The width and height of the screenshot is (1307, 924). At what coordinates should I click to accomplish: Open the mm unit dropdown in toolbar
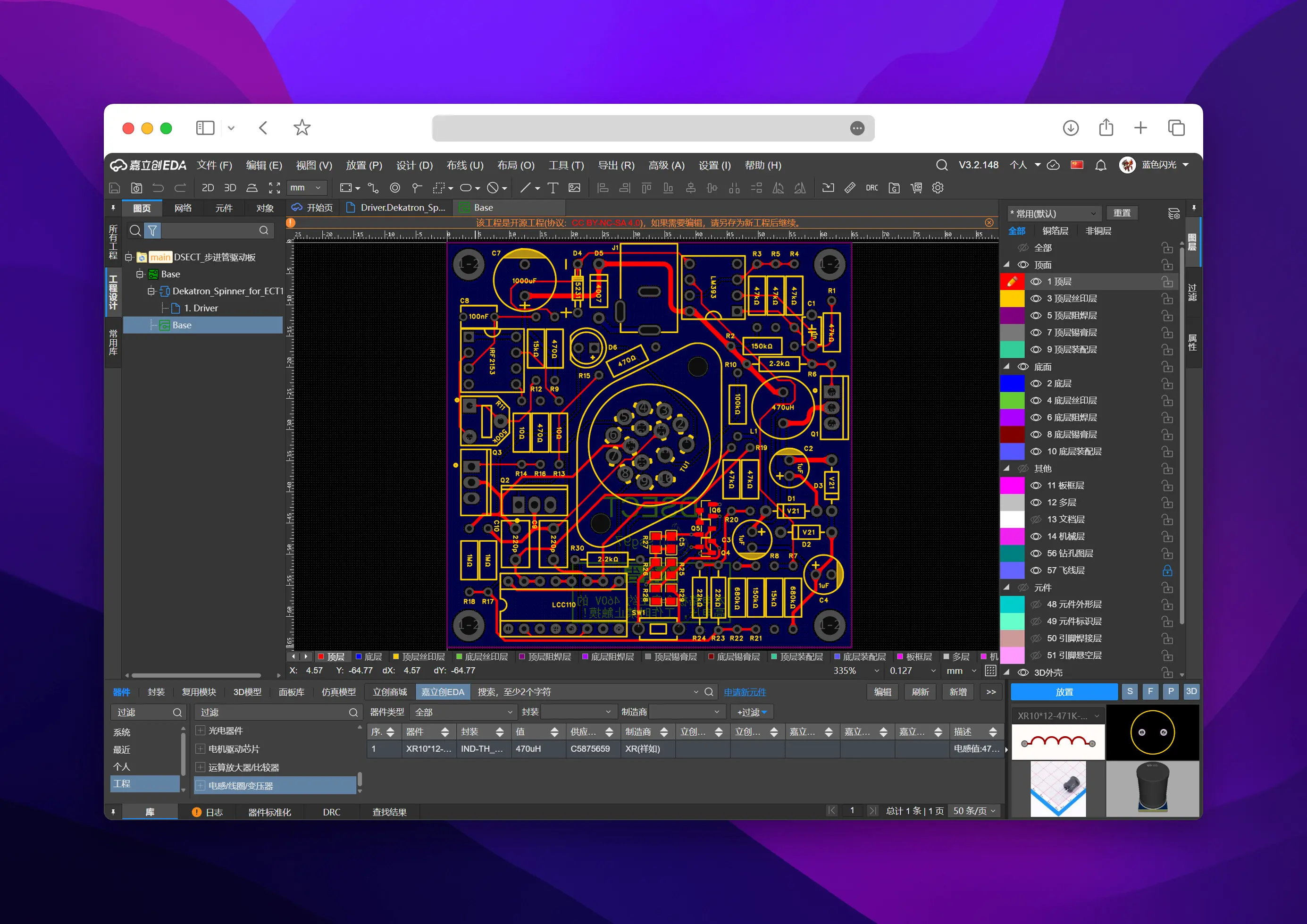coord(306,188)
